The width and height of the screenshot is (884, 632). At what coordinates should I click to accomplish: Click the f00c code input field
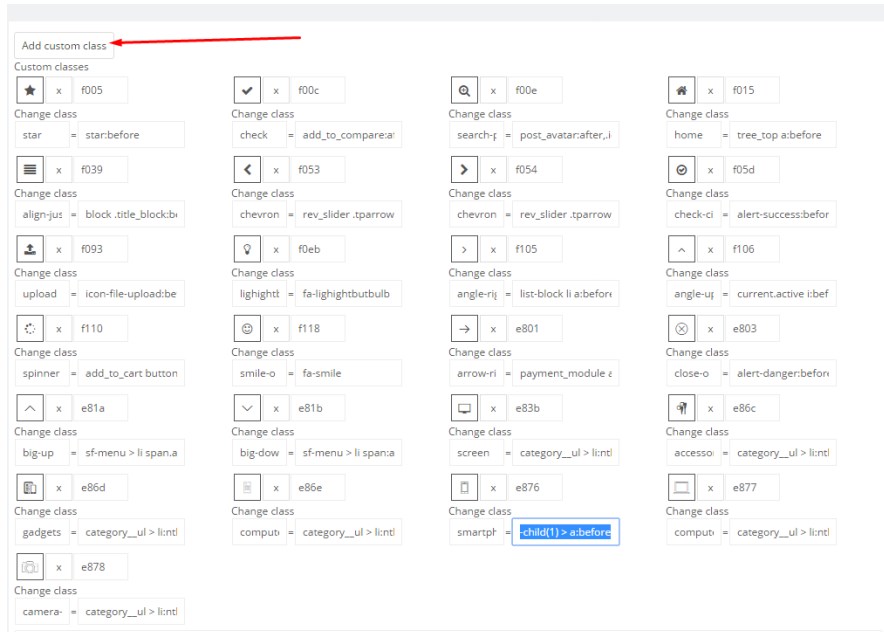pos(317,90)
